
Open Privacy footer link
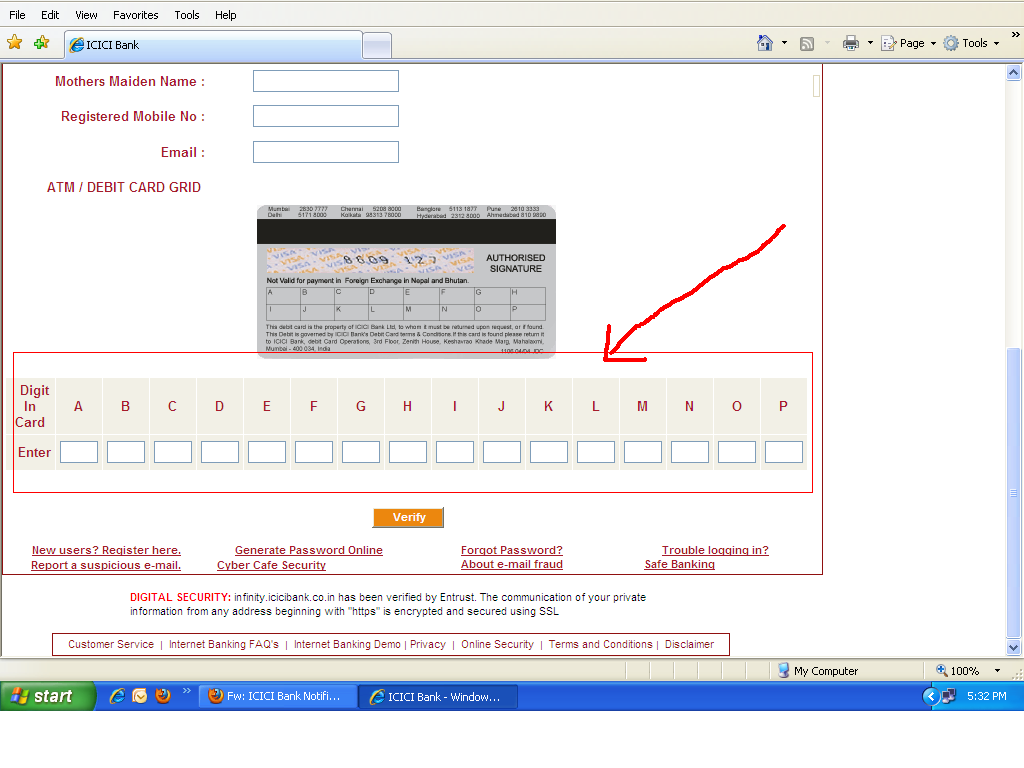pos(428,644)
